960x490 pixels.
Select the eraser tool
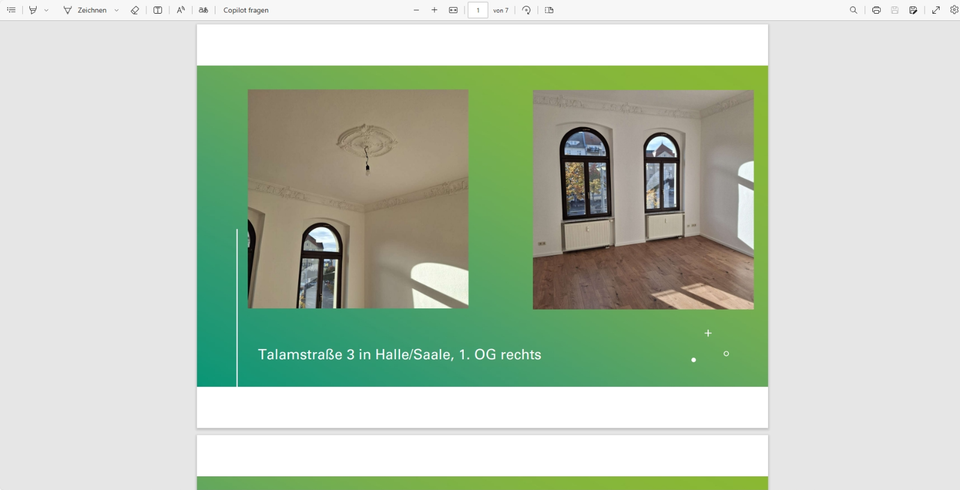(x=135, y=10)
